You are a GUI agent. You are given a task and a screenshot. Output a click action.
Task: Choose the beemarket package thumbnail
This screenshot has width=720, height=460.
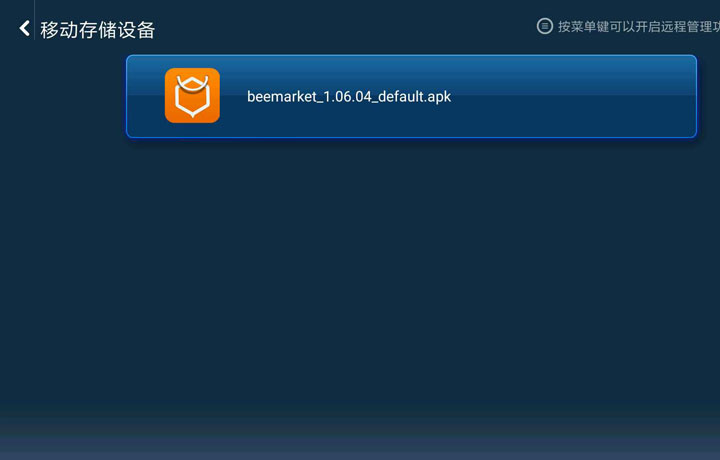pos(192,95)
